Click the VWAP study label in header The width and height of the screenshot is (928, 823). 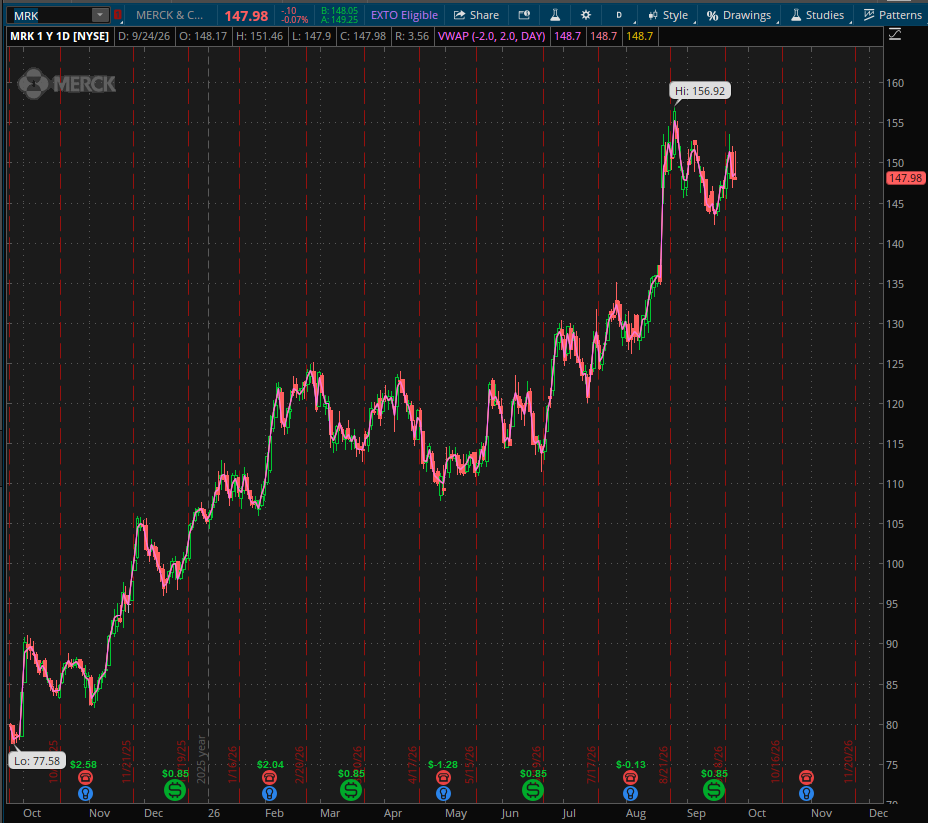pos(491,36)
